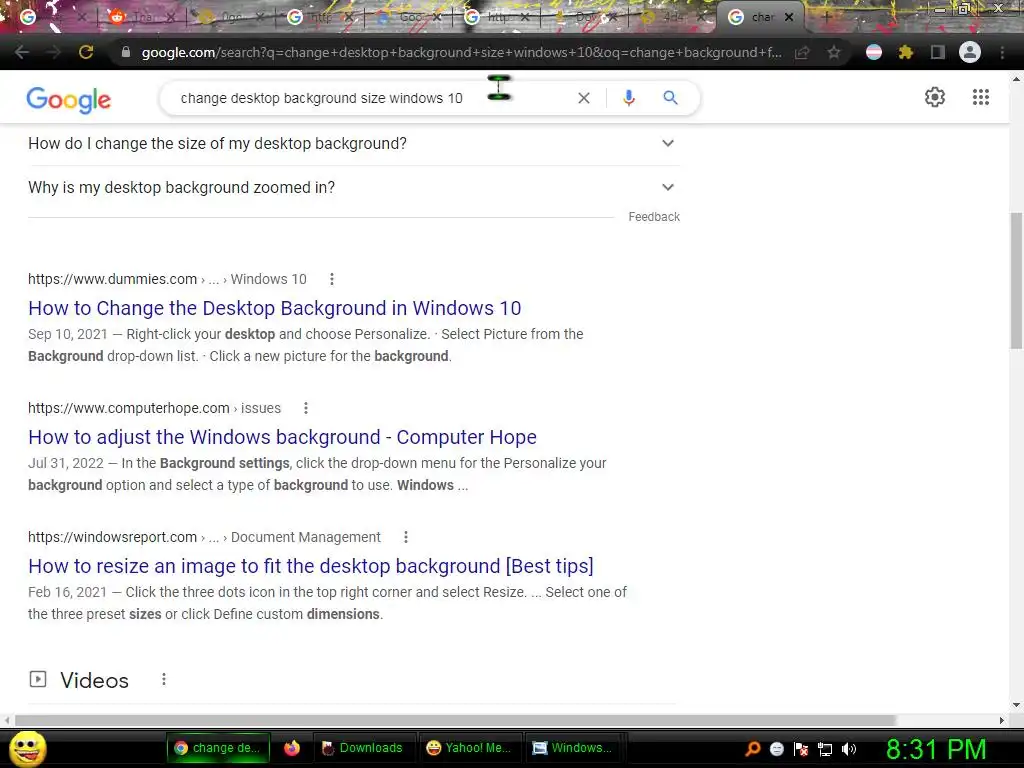The width and height of the screenshot is (1024, 768).
Task: Click the Videos section heading
Action: point(94,680)
